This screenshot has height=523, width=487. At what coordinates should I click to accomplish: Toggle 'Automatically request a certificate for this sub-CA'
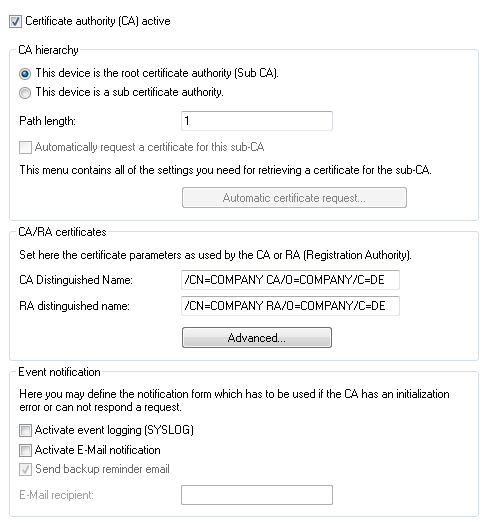point(25,147)
